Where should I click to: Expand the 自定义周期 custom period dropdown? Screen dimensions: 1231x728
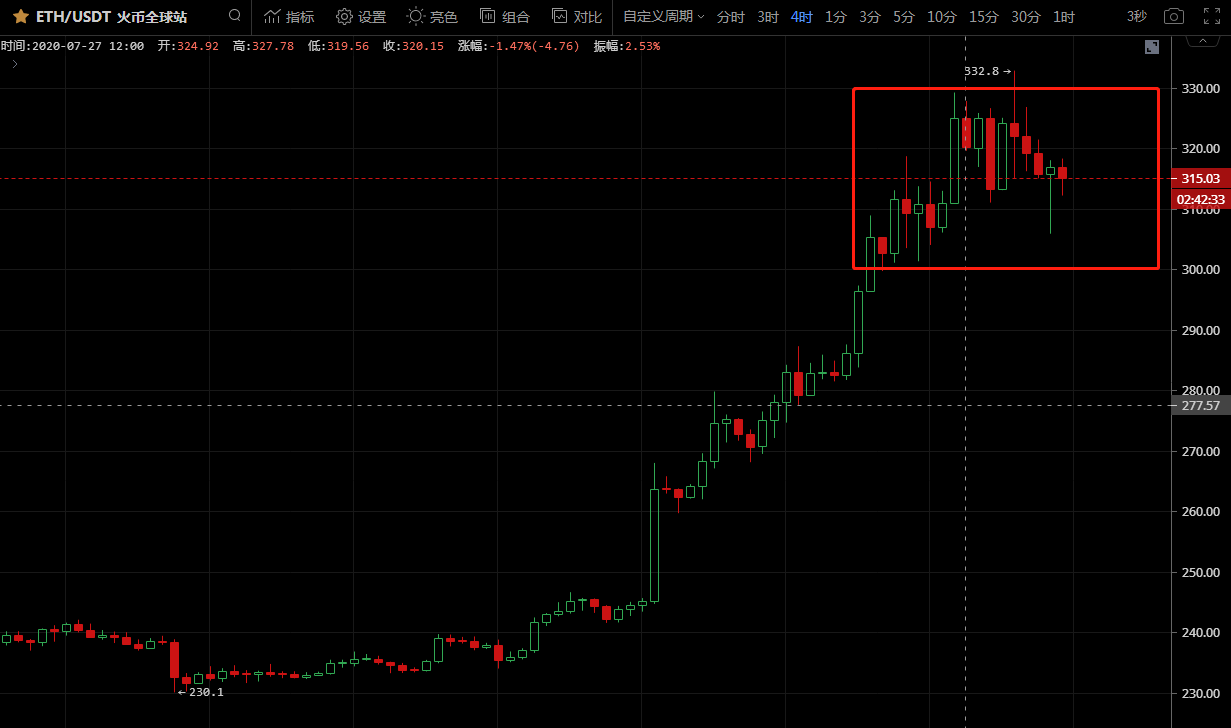[663, 17]
